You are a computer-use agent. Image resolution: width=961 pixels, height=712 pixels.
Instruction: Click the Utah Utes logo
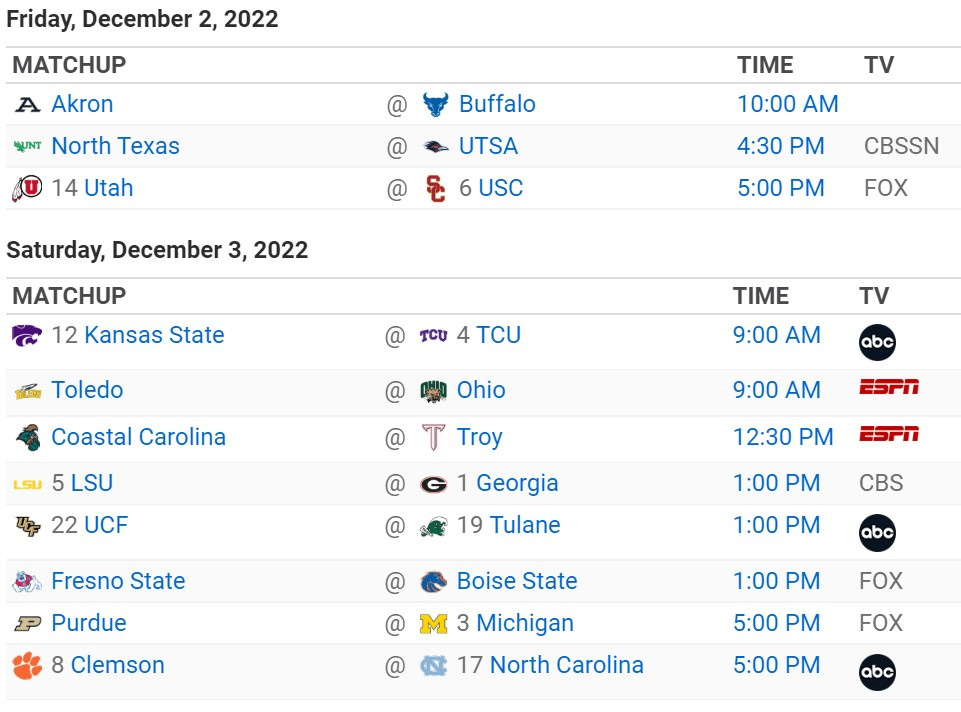click(27, 188)
